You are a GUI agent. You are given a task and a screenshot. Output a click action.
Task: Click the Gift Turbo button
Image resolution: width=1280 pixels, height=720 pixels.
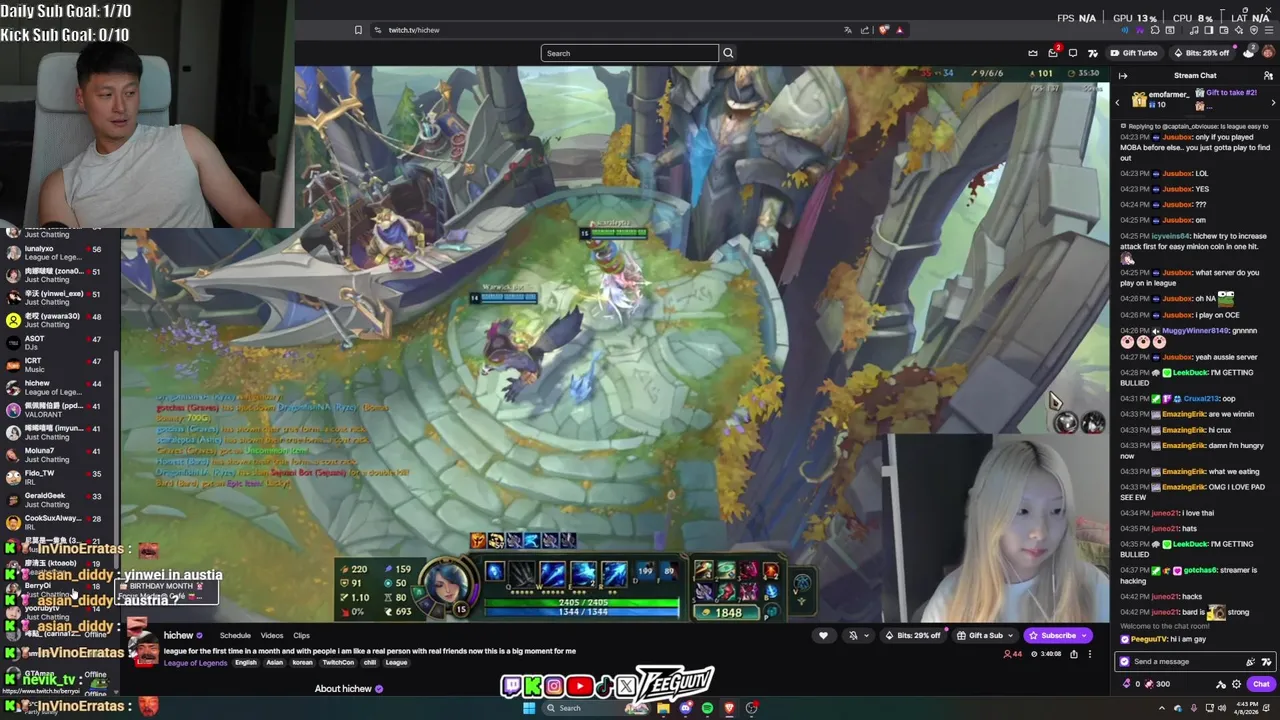(1134, 53)
